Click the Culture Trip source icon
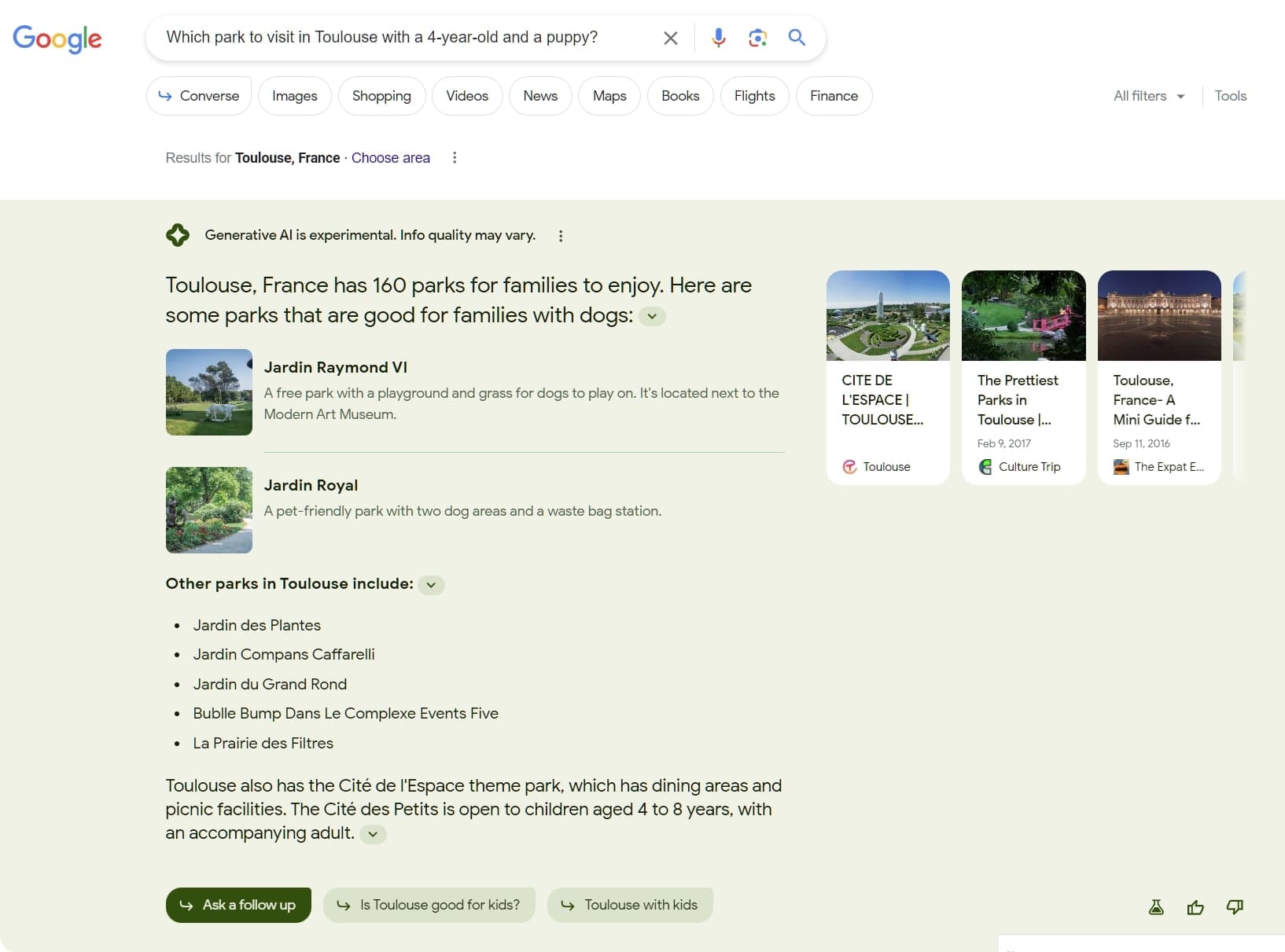Image resolution: width=1285 pixels, height=952 pixels. coord(985,467)
